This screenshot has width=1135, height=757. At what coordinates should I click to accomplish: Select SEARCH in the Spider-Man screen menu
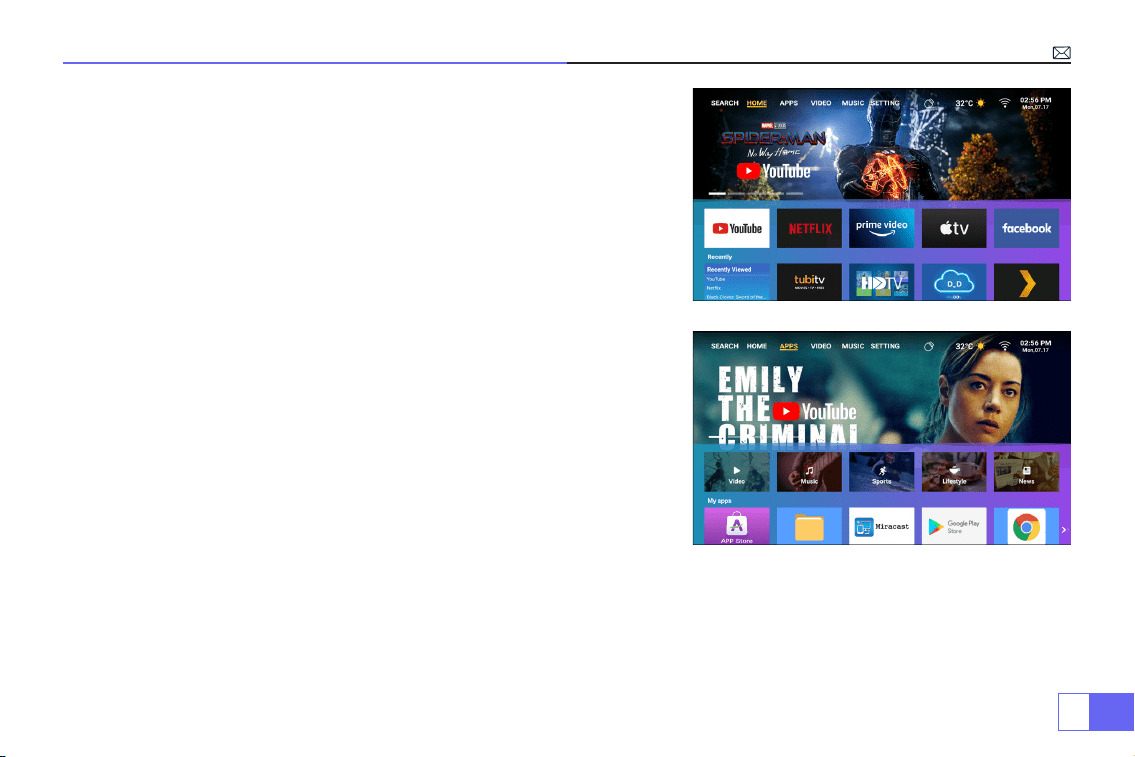pos(725,103)
